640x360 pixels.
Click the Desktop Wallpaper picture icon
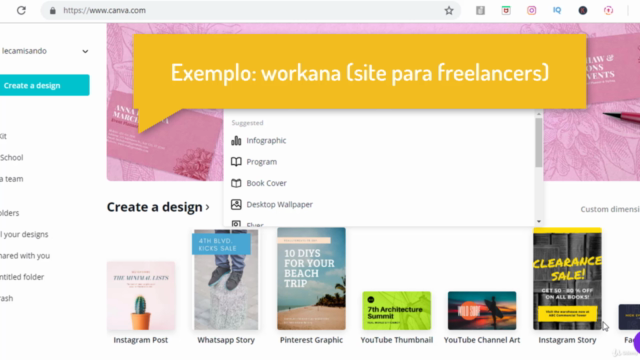click(236, 204)
